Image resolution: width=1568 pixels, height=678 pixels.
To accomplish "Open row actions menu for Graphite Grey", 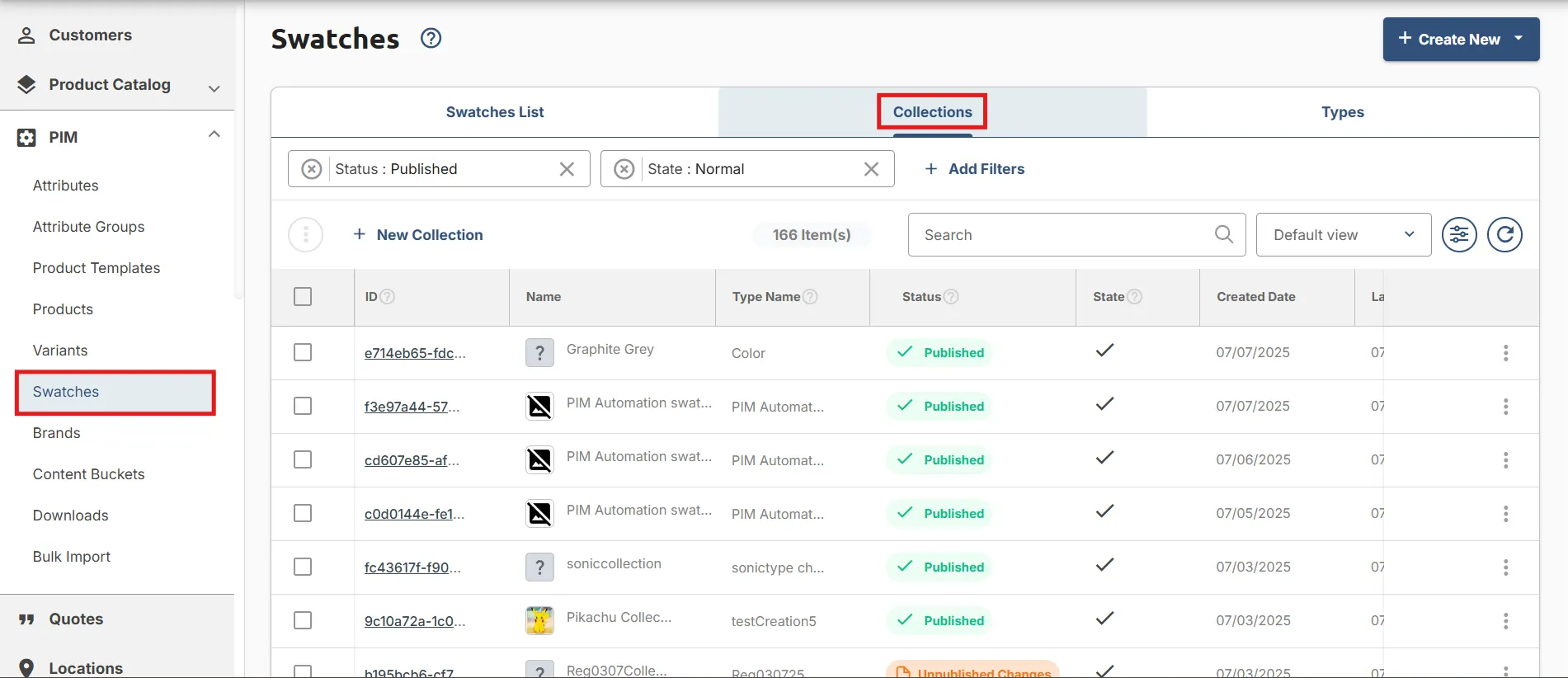I will [1505, 353].
